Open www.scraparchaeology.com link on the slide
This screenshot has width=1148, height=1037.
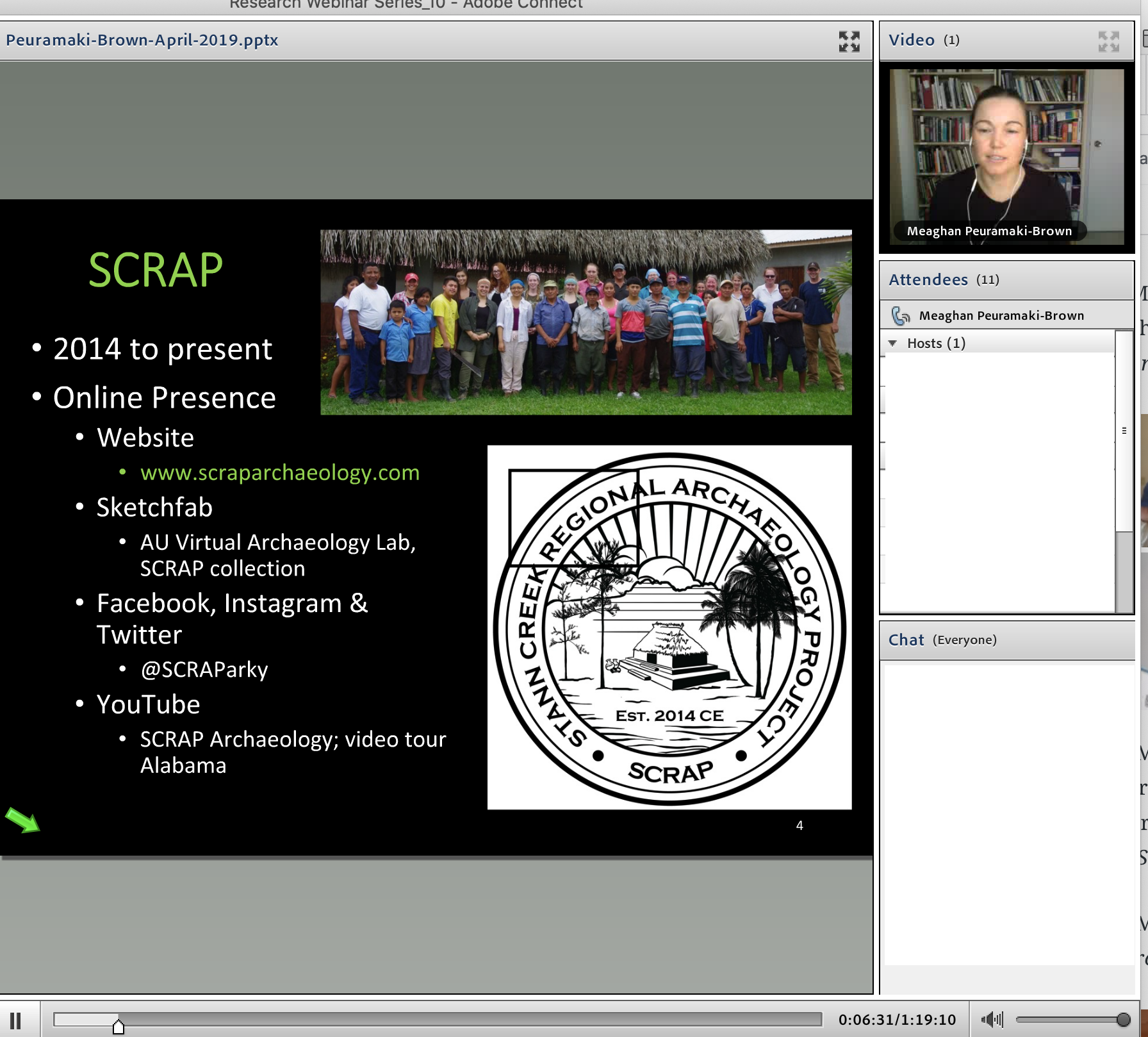[280, 473]
